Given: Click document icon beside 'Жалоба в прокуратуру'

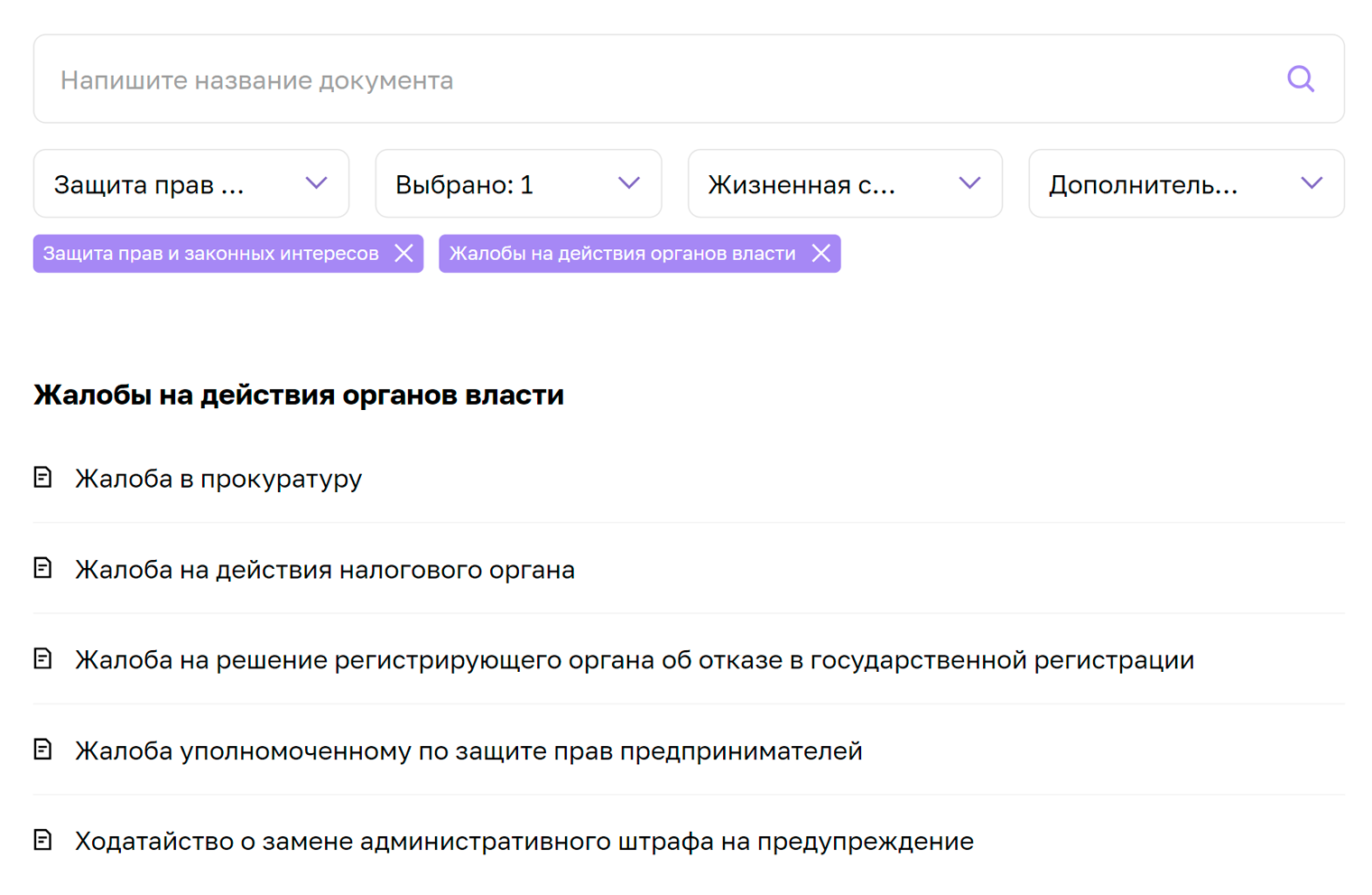Looking at the screenshot, I should (42, 477).
